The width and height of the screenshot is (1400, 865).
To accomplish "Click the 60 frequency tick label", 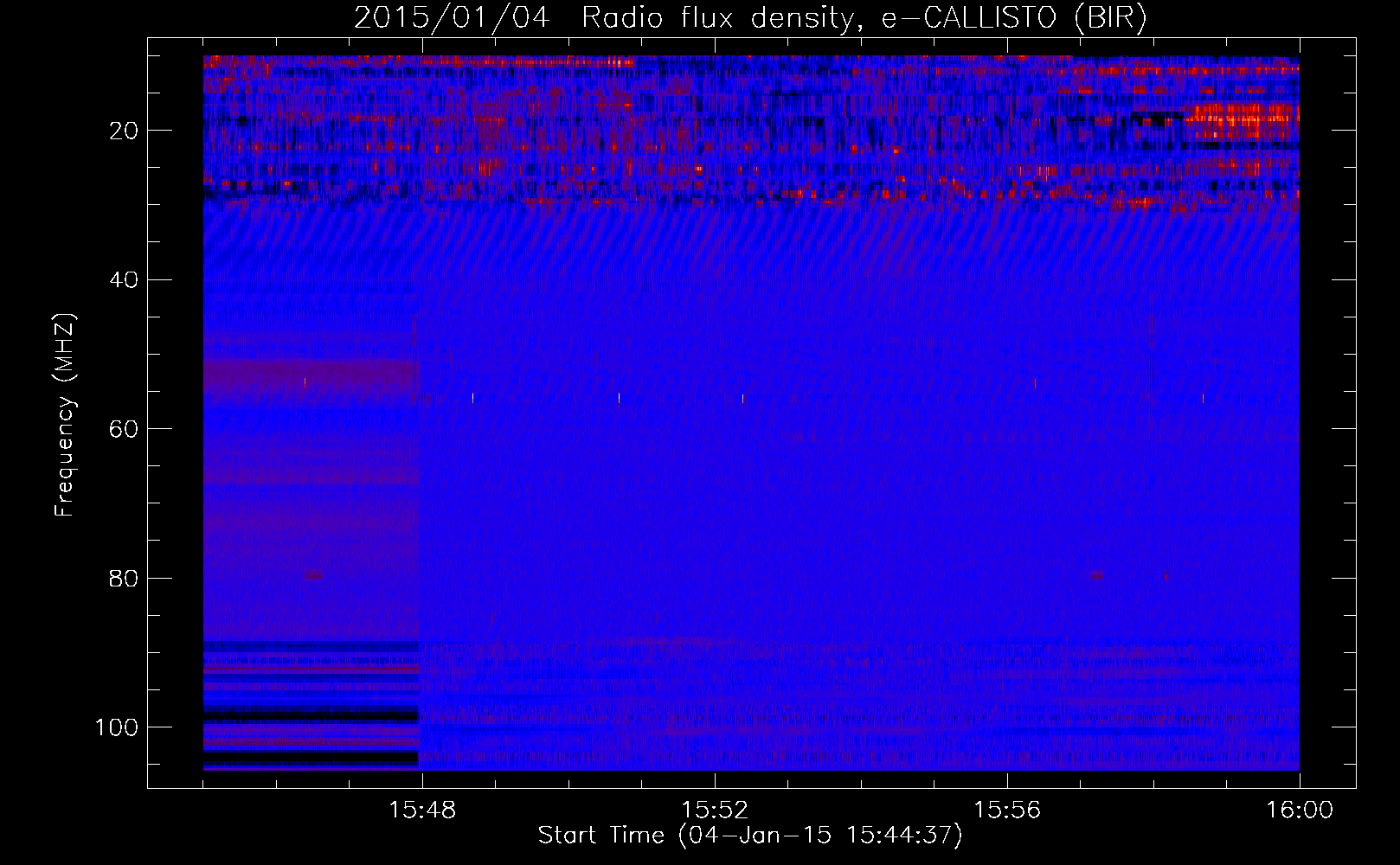I will [124, 429].
